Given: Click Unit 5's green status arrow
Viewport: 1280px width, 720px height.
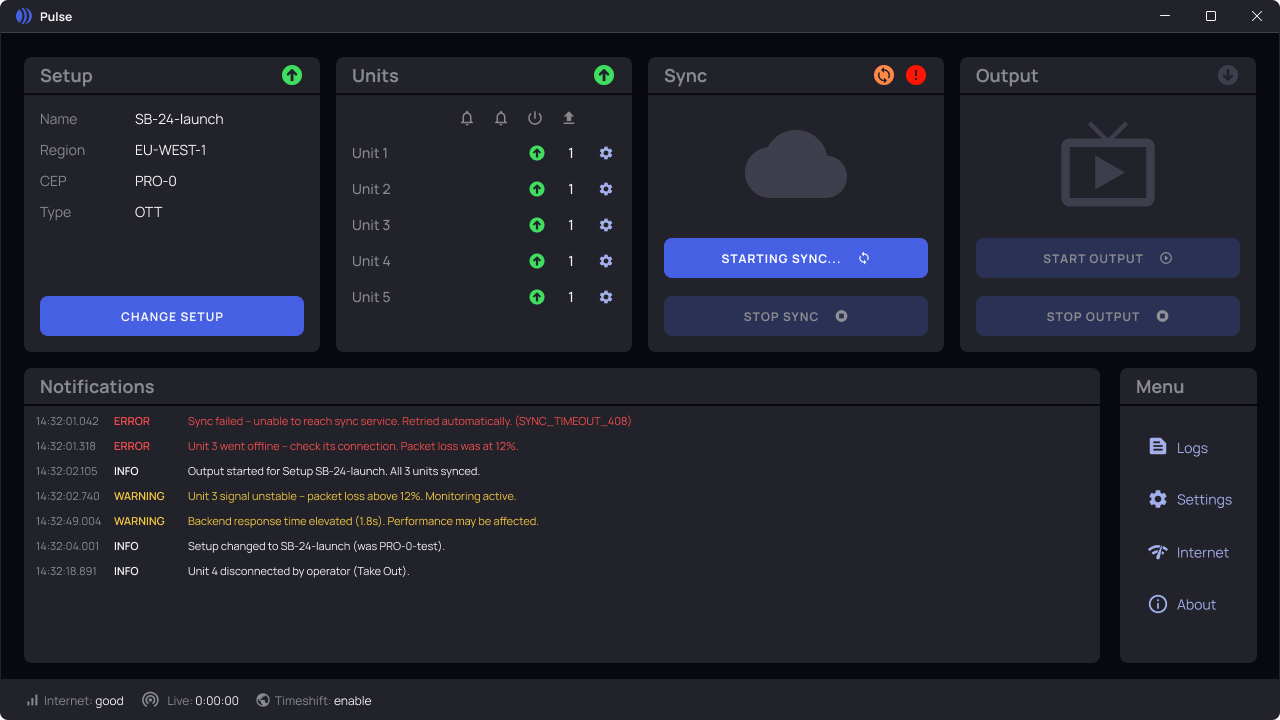Looking at the screenshot, I should tap(537, 297).
